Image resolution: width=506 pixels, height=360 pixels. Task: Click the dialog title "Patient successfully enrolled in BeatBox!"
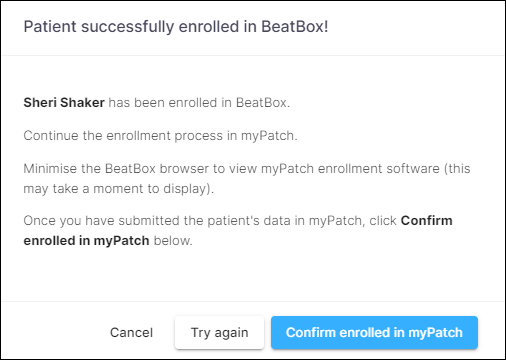click(176, 27)
